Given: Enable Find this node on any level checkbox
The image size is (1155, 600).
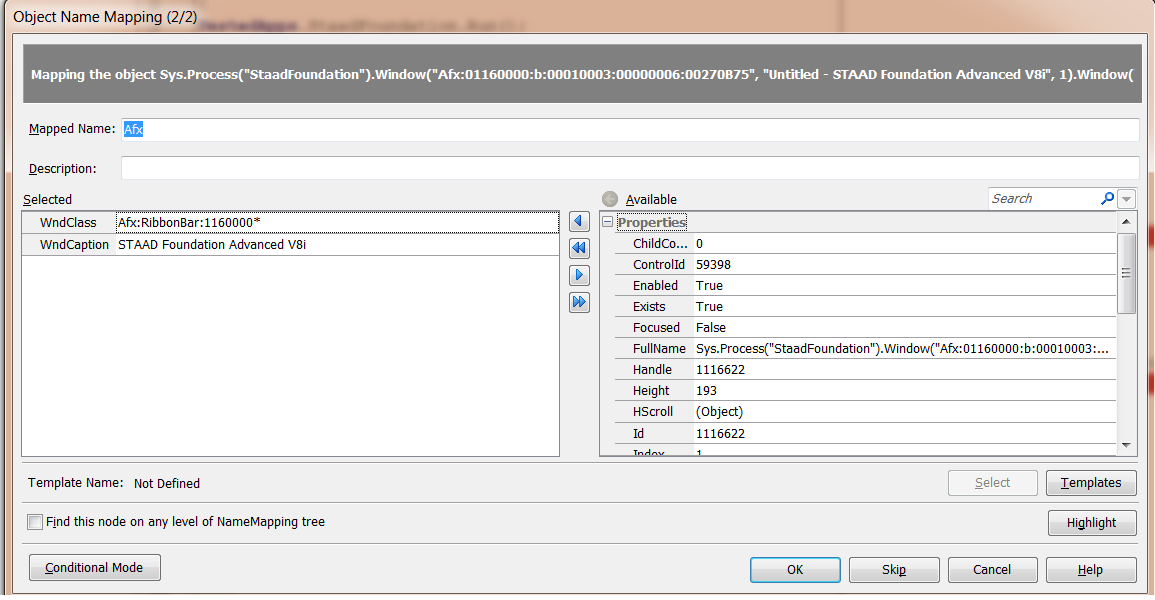Looking at the screenshot, I should [36, 522].
